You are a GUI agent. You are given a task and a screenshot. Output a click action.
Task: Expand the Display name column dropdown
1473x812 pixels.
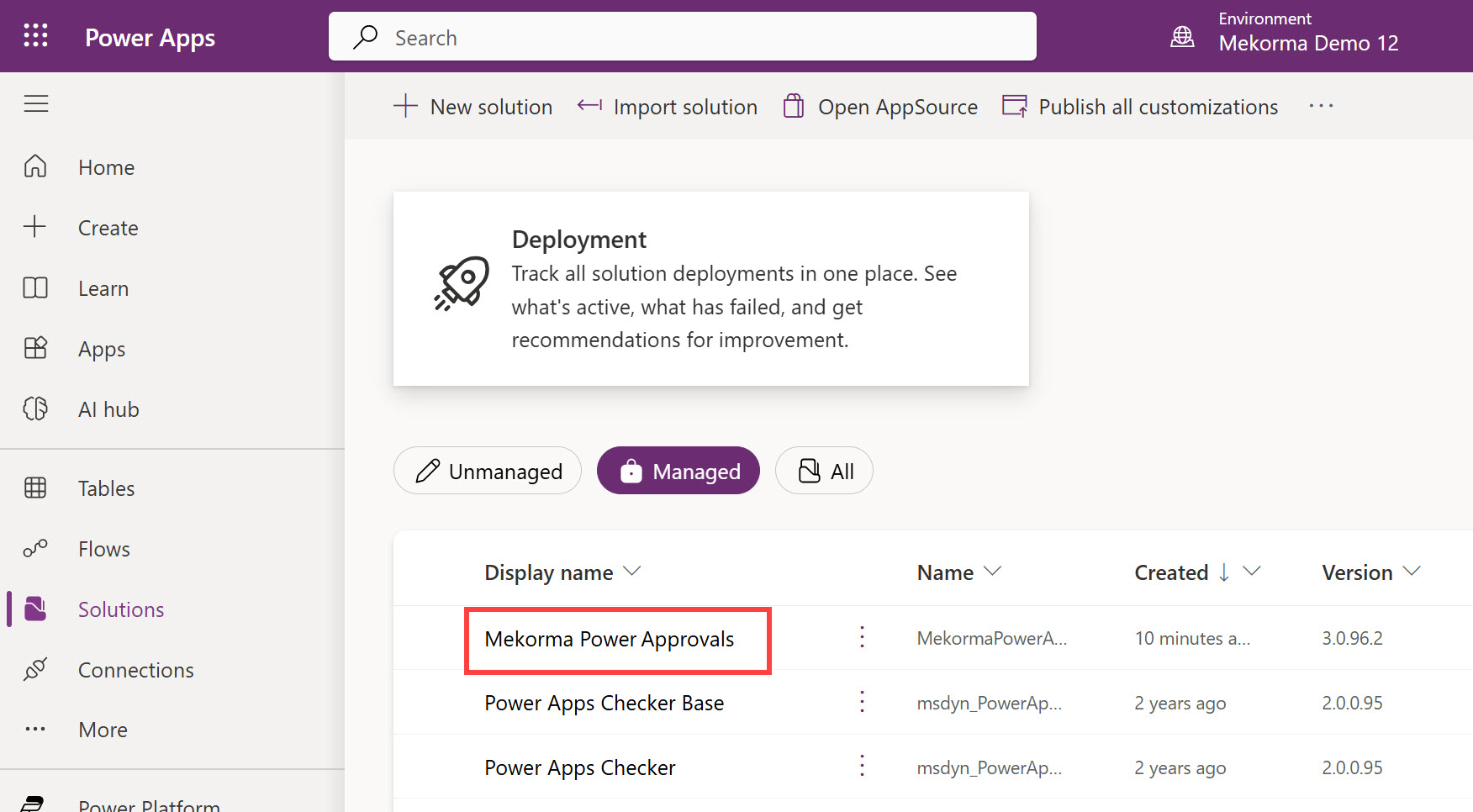pyautogui.click(x=632, y=572)
